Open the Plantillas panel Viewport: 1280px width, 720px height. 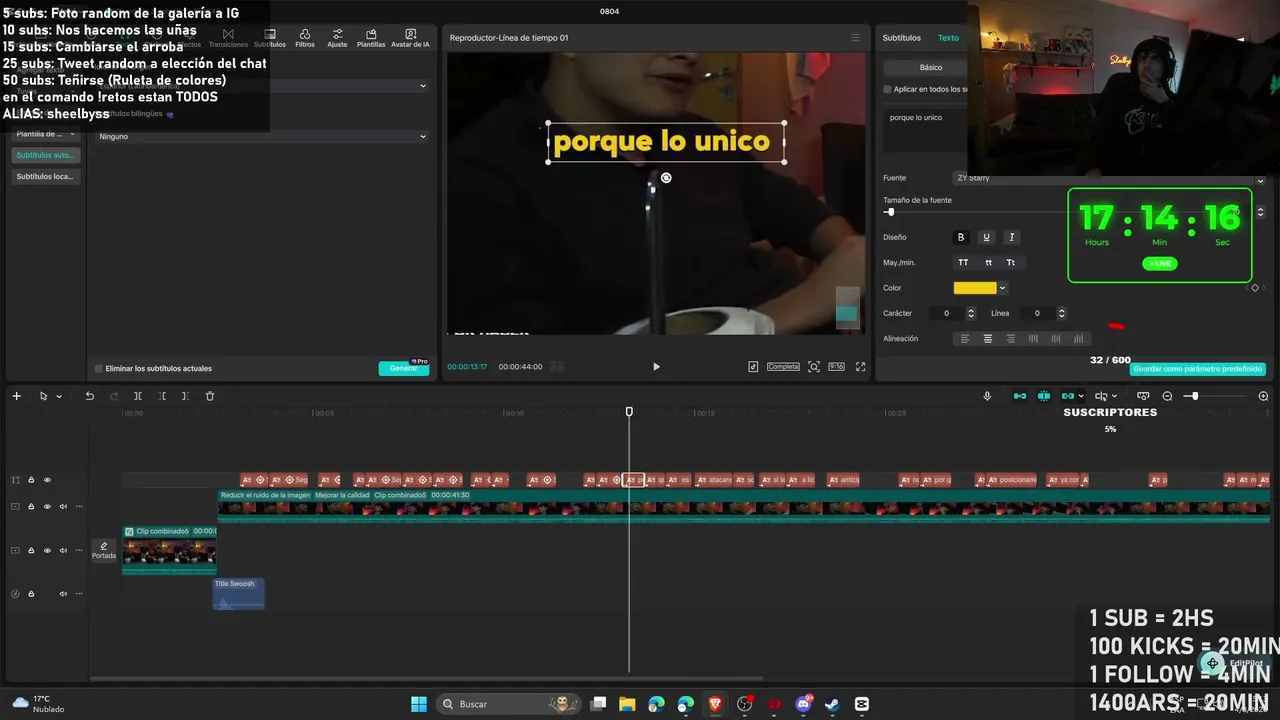tap(371, 38)
